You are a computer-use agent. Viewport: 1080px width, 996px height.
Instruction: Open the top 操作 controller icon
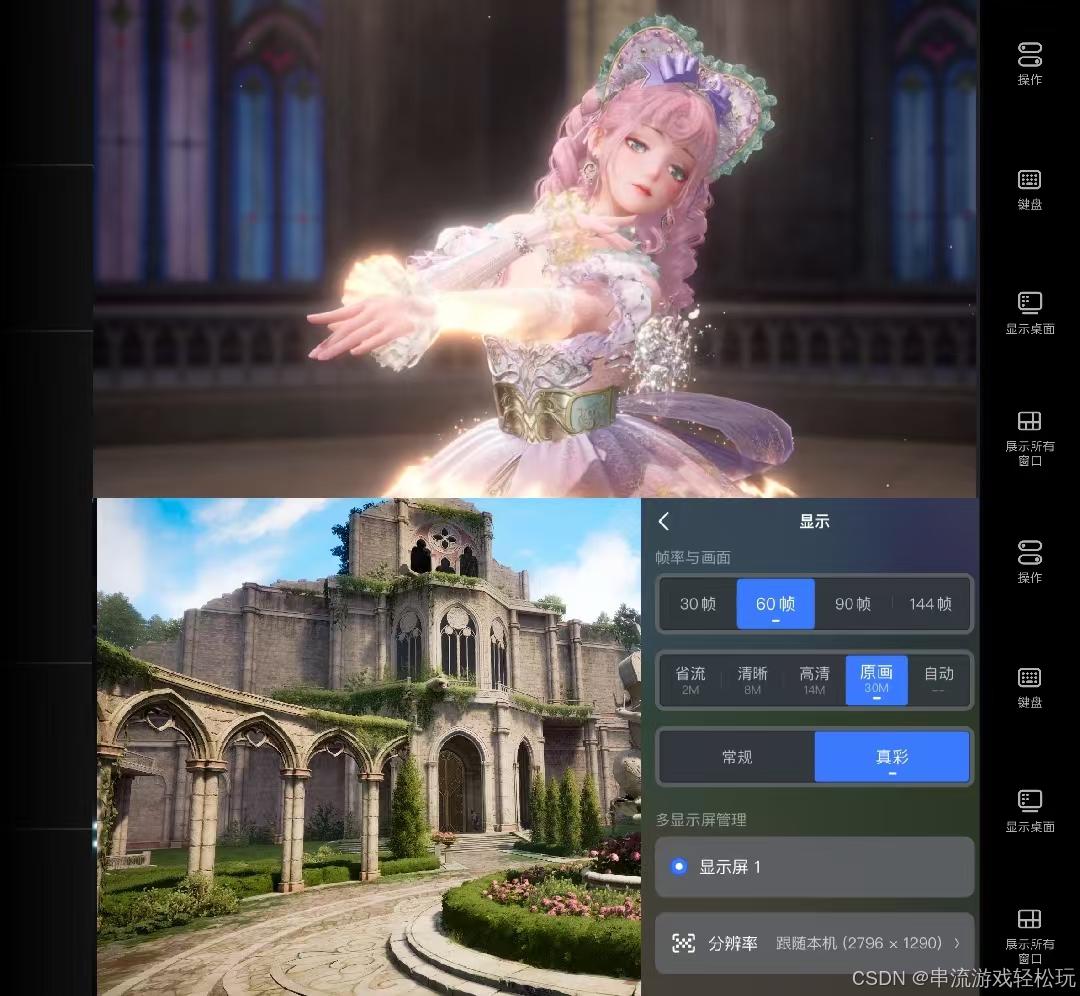click(x=1029, y=55)
